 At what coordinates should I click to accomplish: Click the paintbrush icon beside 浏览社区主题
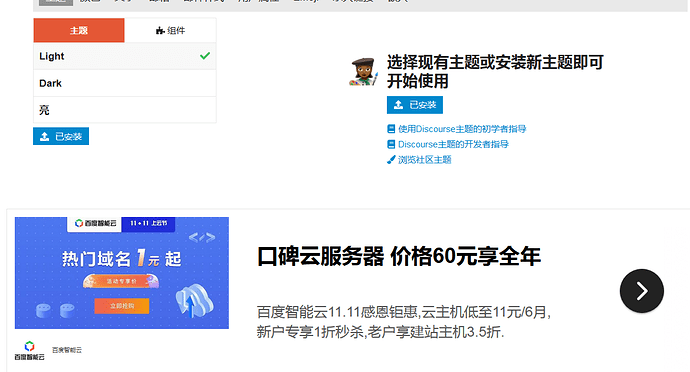391,160
